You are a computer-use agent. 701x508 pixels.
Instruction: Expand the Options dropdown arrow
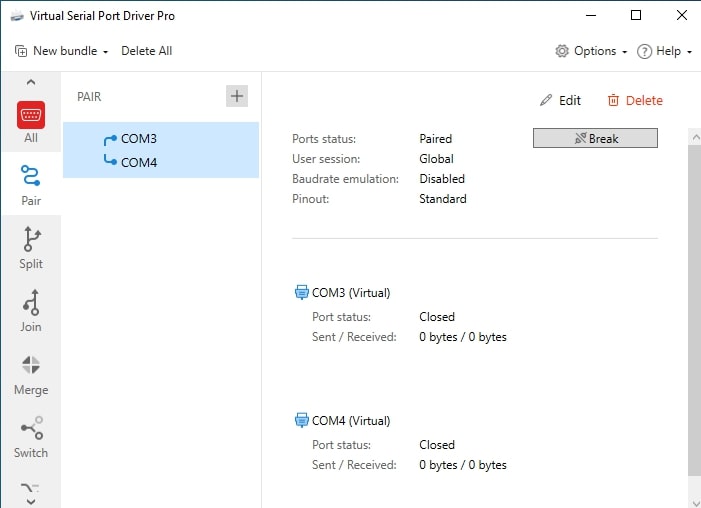pyautogui.click(x=625, y=52)
